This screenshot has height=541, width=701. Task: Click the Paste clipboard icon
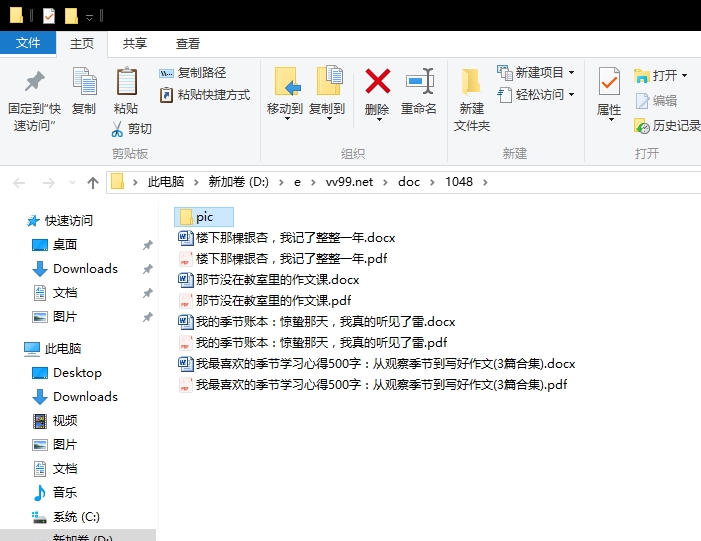(127, 81)
